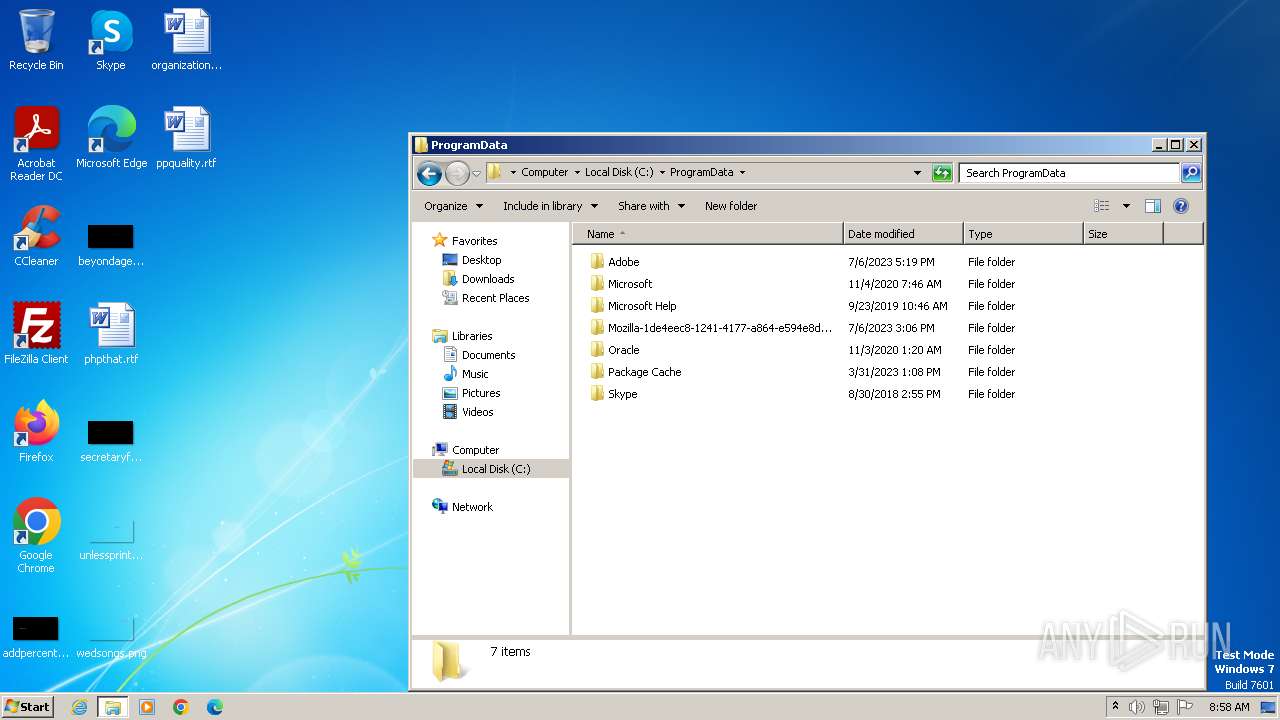
Task: Select Network in the navigation pane
Action: pyautogui.click(x=472, y=507)
